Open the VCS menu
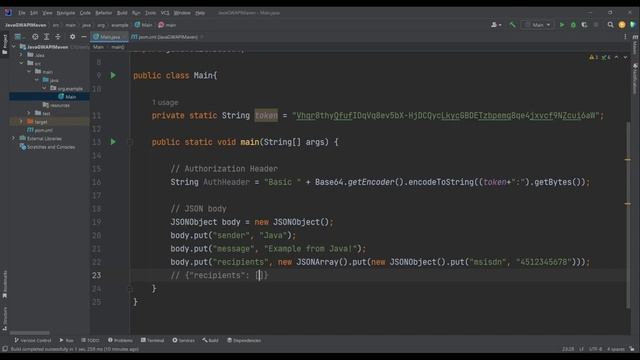Image resolution: width=640 pixels, height=360 pixels. tap(165, 13)
